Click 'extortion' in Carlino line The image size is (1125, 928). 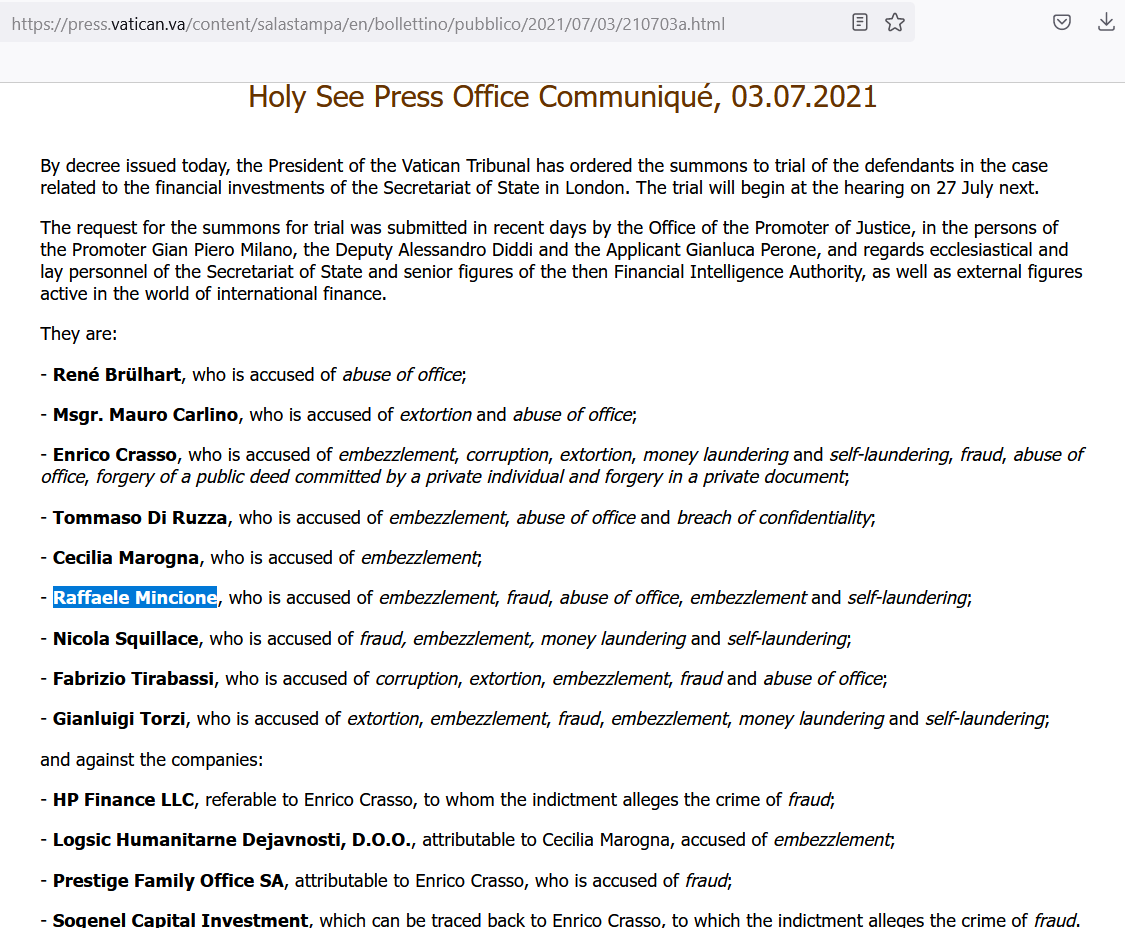[x=436, y=415]
